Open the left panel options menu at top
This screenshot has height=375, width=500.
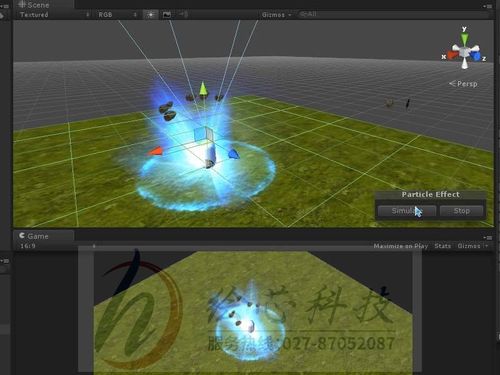point(4,6)
